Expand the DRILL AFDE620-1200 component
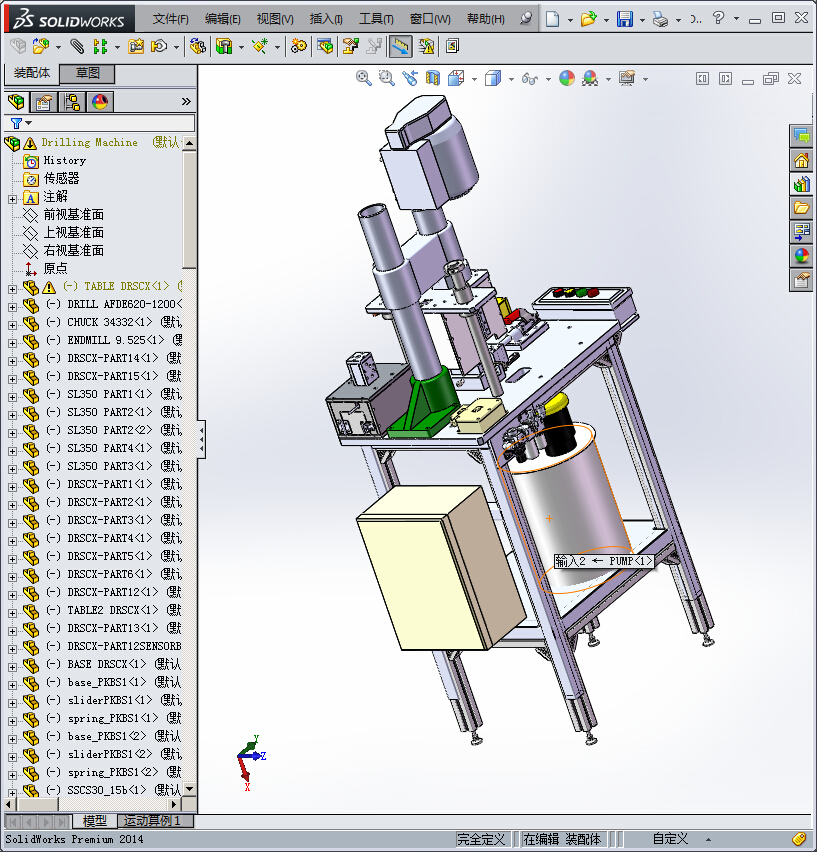817x852 pixels. (12, 308)
